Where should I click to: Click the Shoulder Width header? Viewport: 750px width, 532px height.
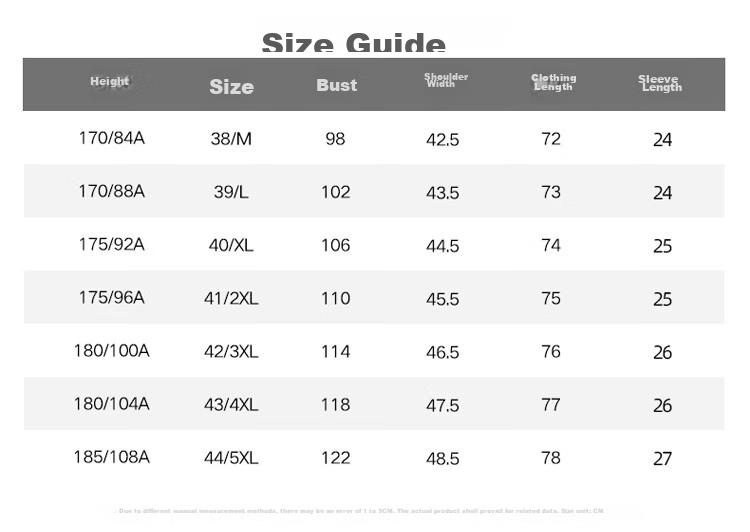(446, 80)
